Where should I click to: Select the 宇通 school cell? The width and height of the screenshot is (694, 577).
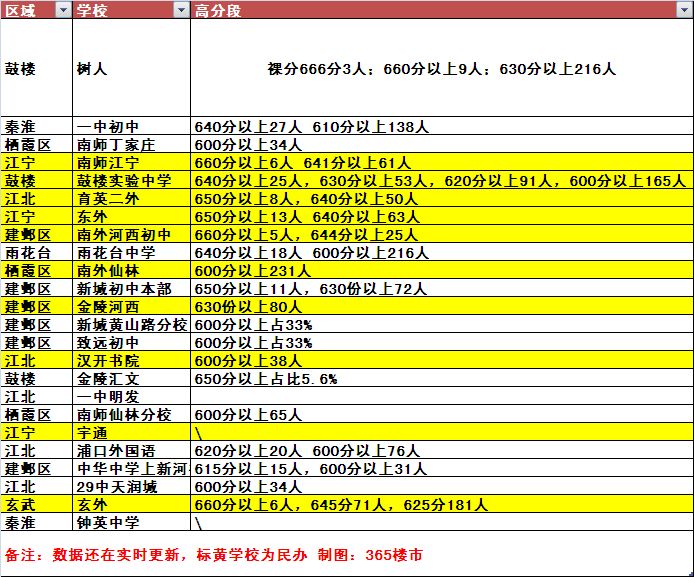point(131,433)
